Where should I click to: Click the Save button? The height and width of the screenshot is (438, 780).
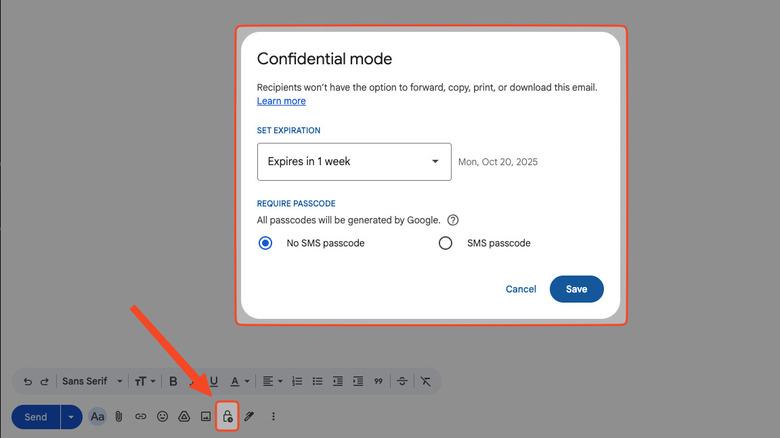pos(576,289)
